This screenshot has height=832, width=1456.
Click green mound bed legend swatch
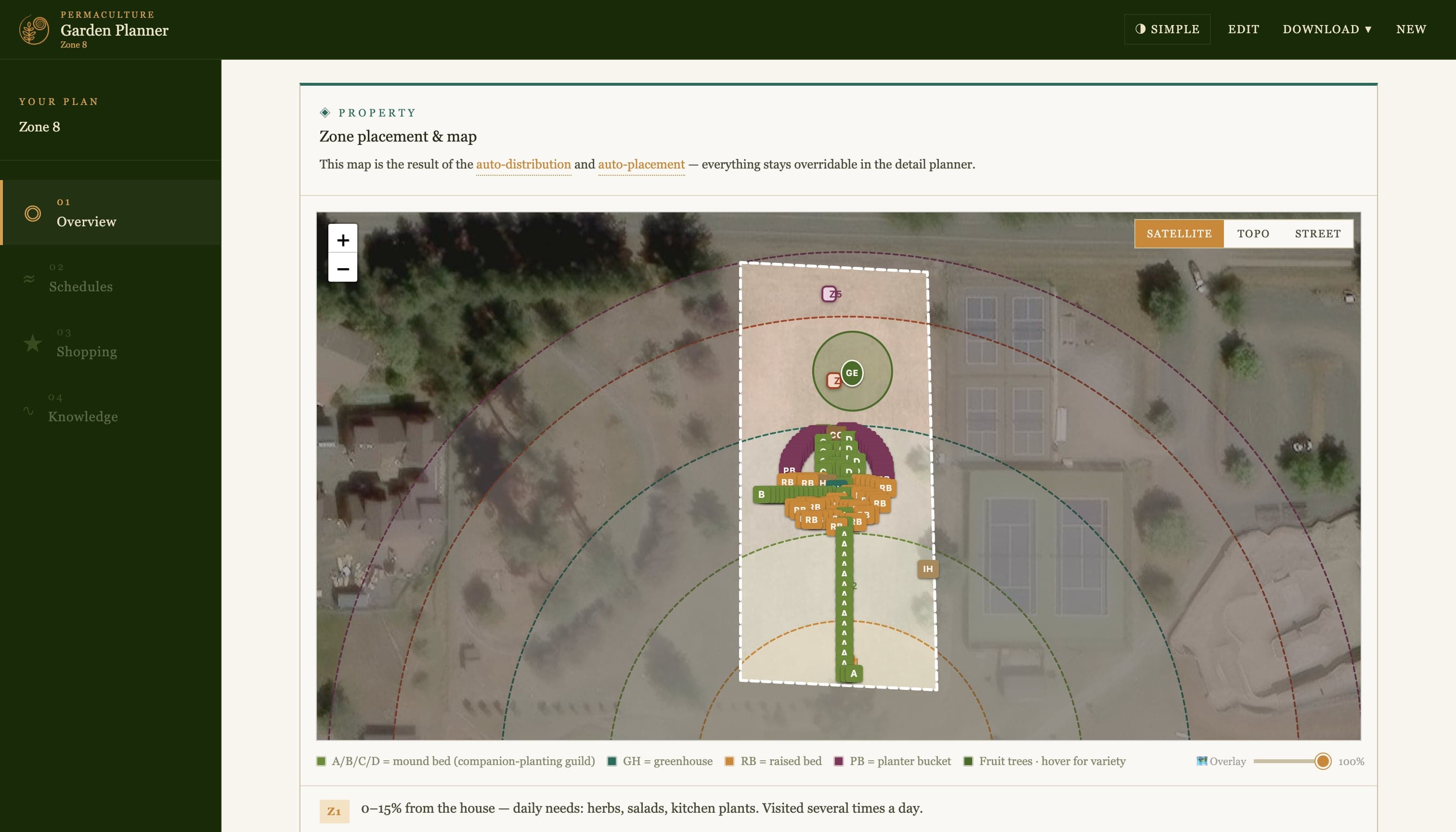321,761
